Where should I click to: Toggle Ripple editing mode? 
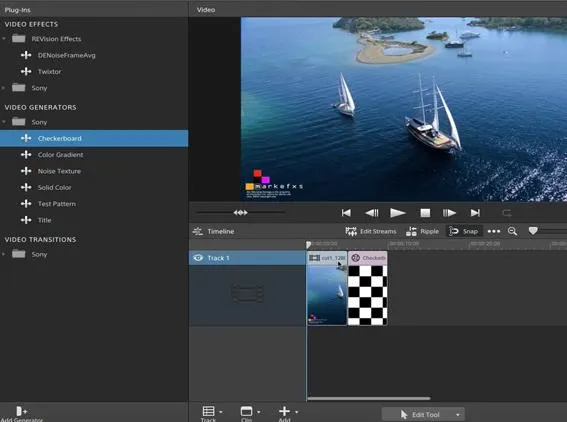(x=422, y=231)
